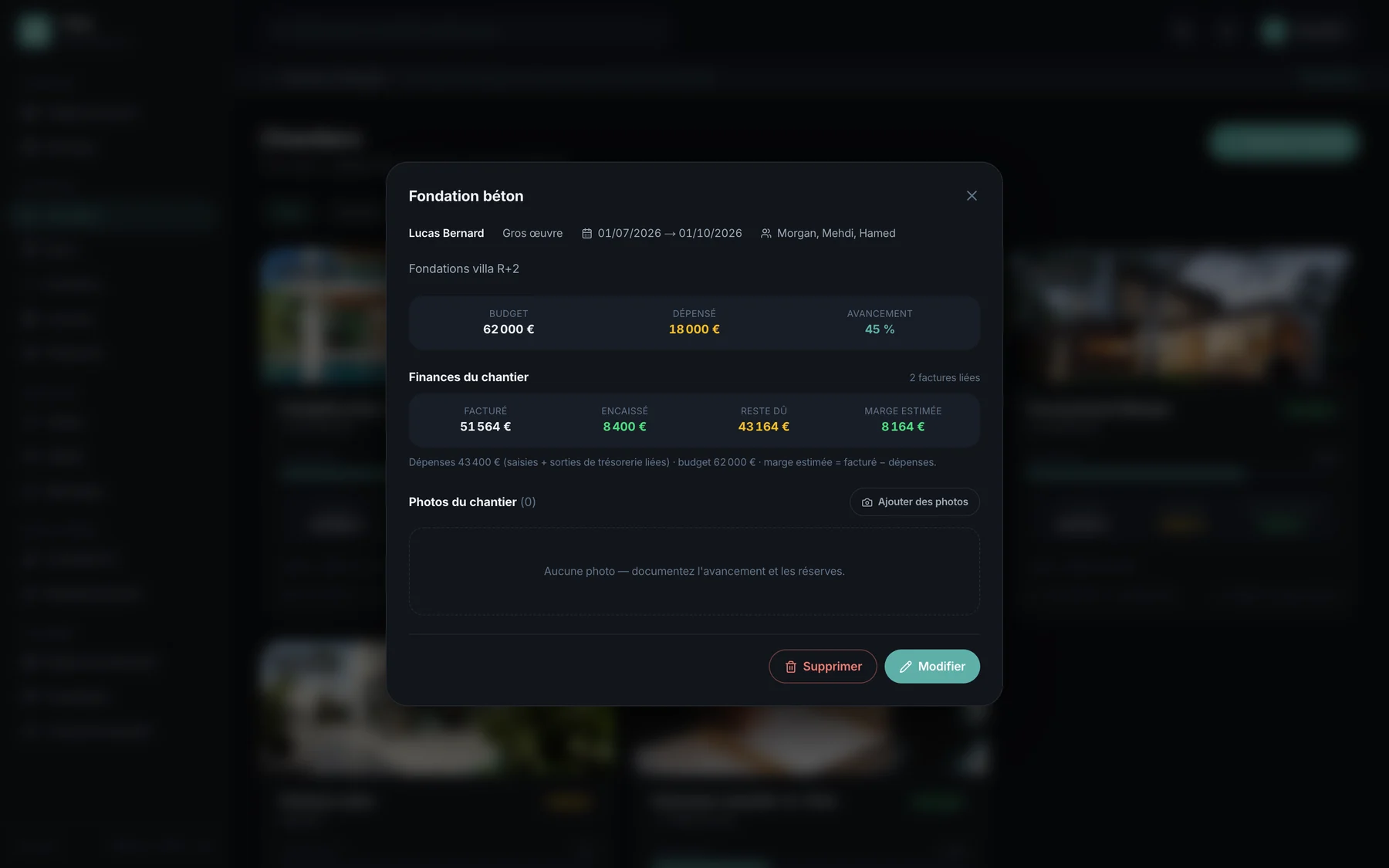The height and width of the screenshot is (868, 1389).
Task: Click the empty photos drop zone
Action: click(x=694, y=571)
